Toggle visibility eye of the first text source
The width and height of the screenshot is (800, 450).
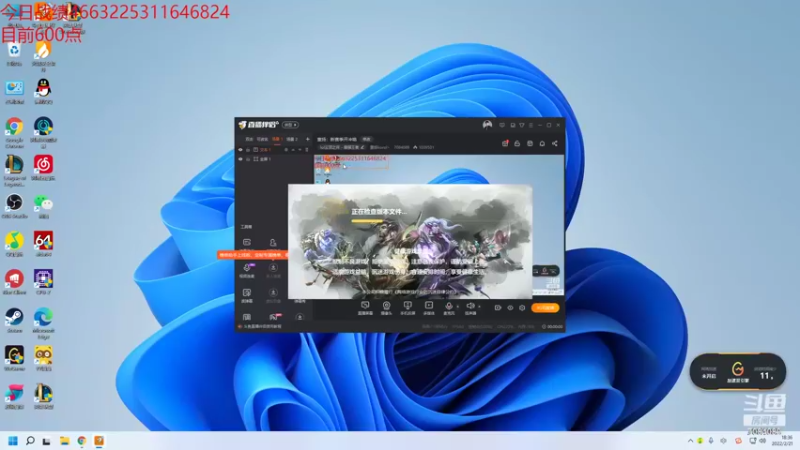pyautogui.click(x=240, y=150)
